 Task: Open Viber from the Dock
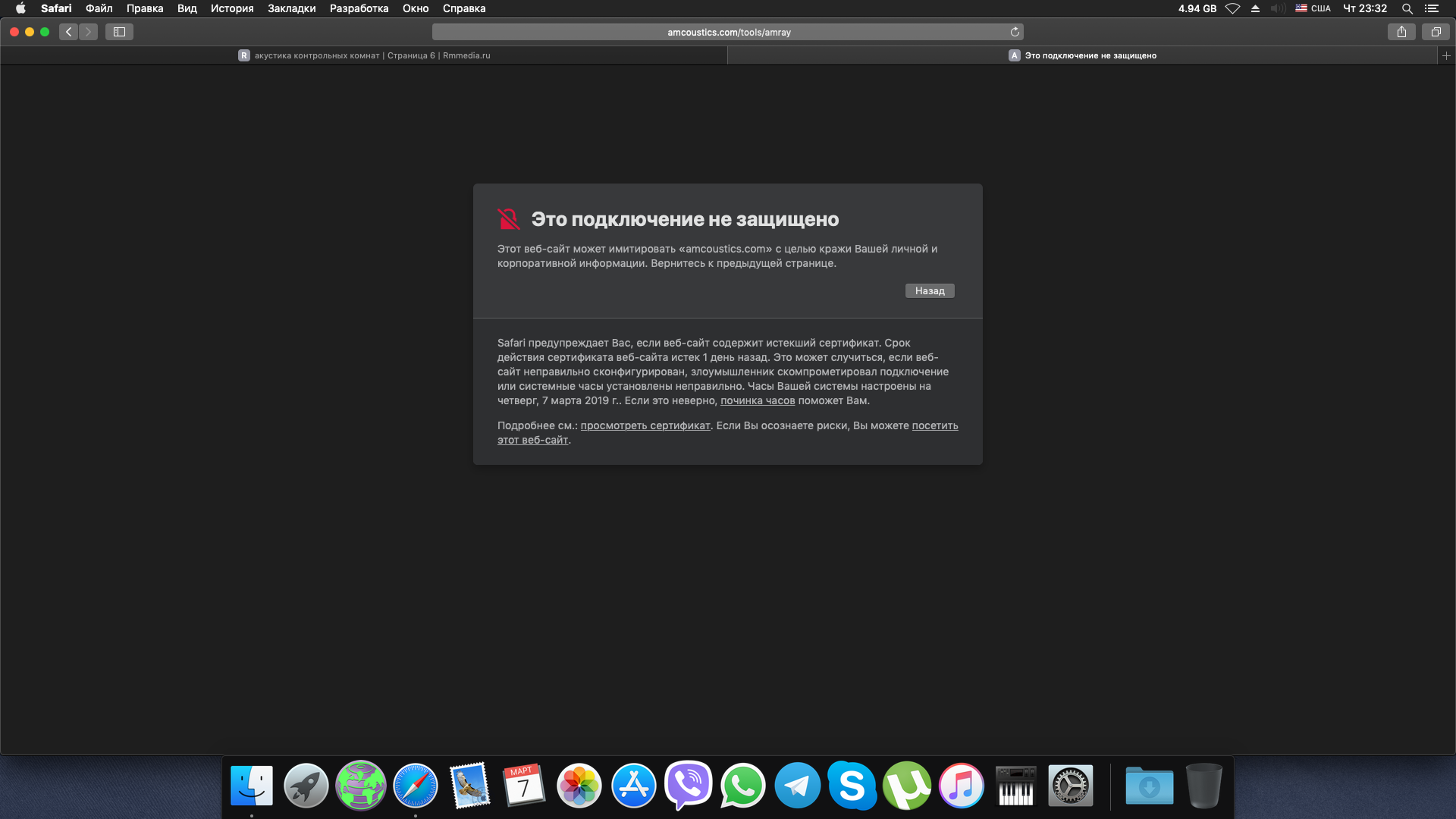click(x=688, y=786)
